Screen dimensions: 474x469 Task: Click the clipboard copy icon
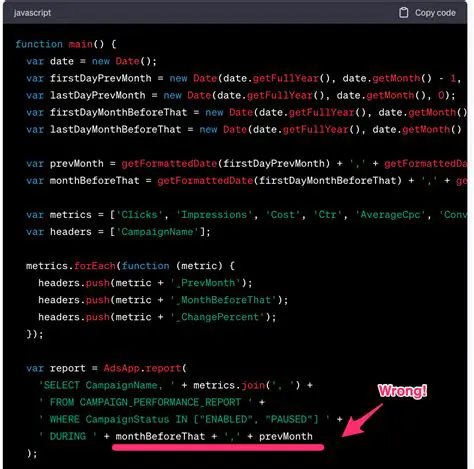pyautogui.click(x=404, y=13)
